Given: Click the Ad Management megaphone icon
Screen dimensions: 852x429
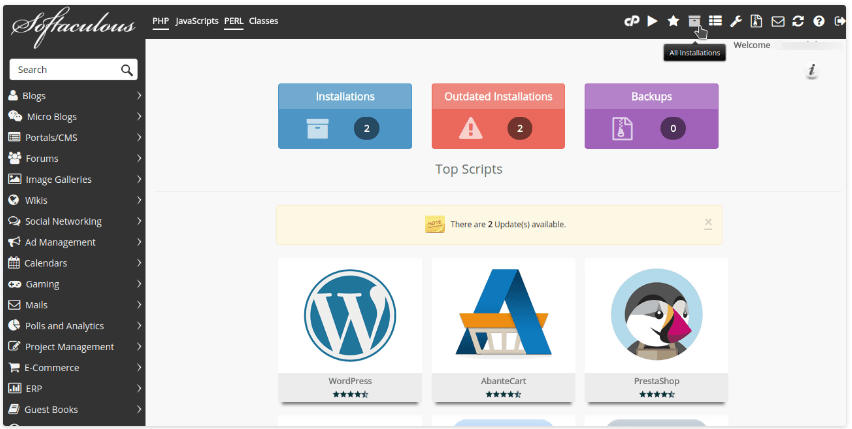Looking at the screenshot, I should [14, 242].
